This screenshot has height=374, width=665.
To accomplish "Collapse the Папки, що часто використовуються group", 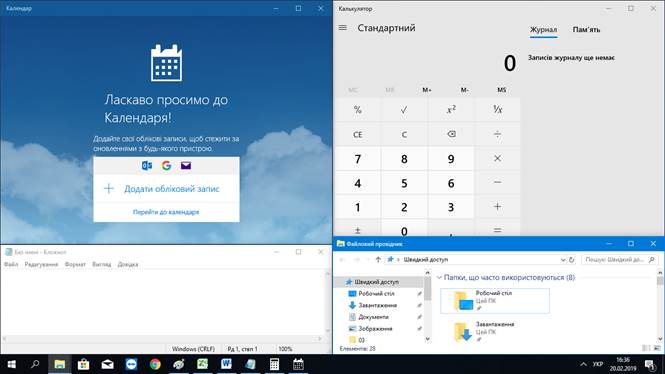I will point(439,277).
